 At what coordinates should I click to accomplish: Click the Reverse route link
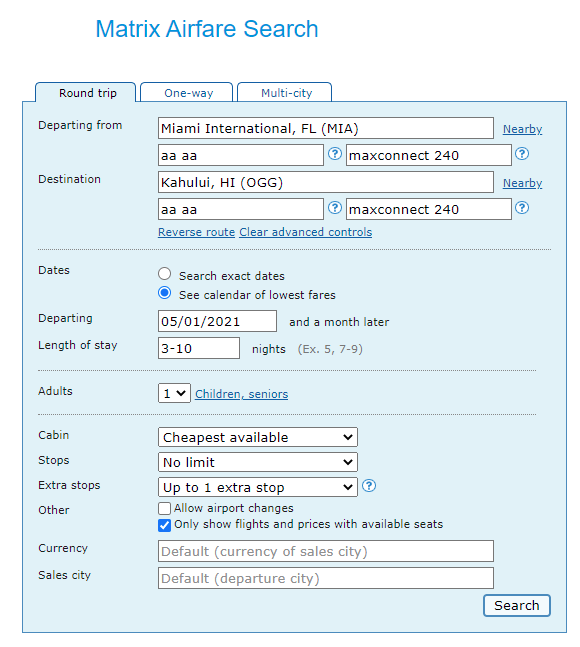(x=196, y=232)
